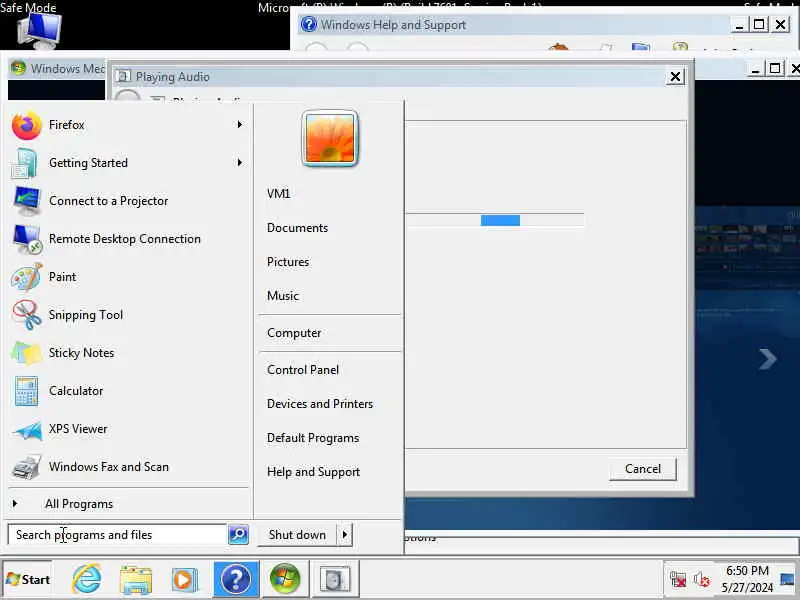Click the Windows Media Center title icon

coord(18,68)
